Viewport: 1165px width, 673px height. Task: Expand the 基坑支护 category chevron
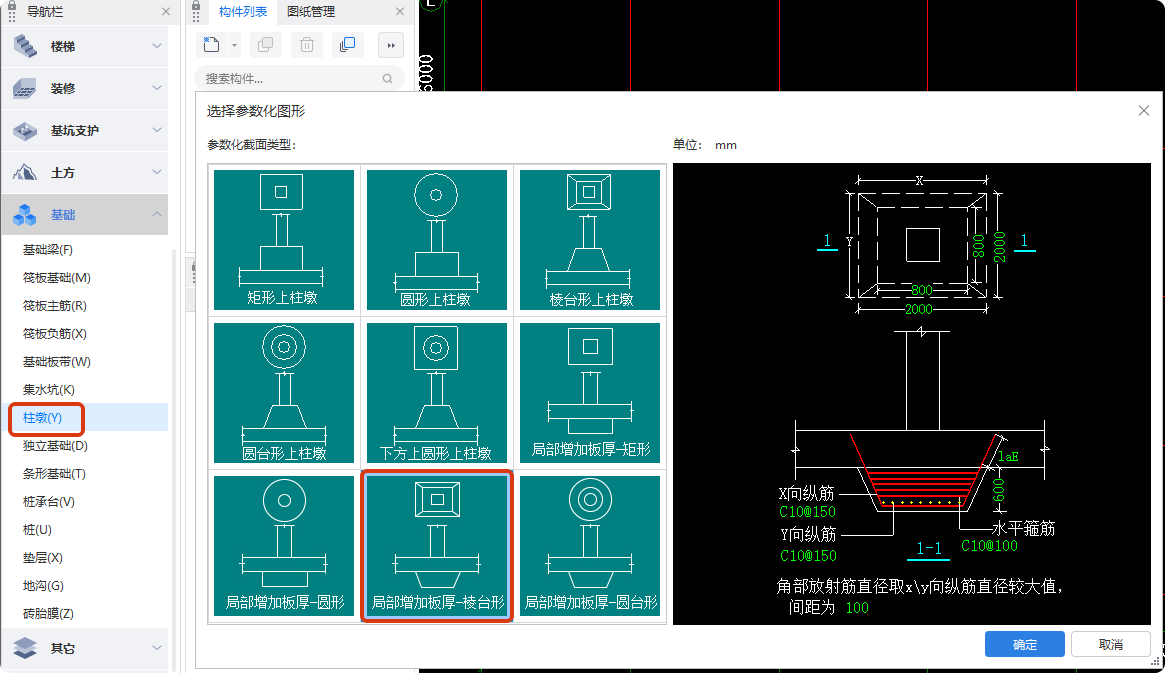click(157, 130)
